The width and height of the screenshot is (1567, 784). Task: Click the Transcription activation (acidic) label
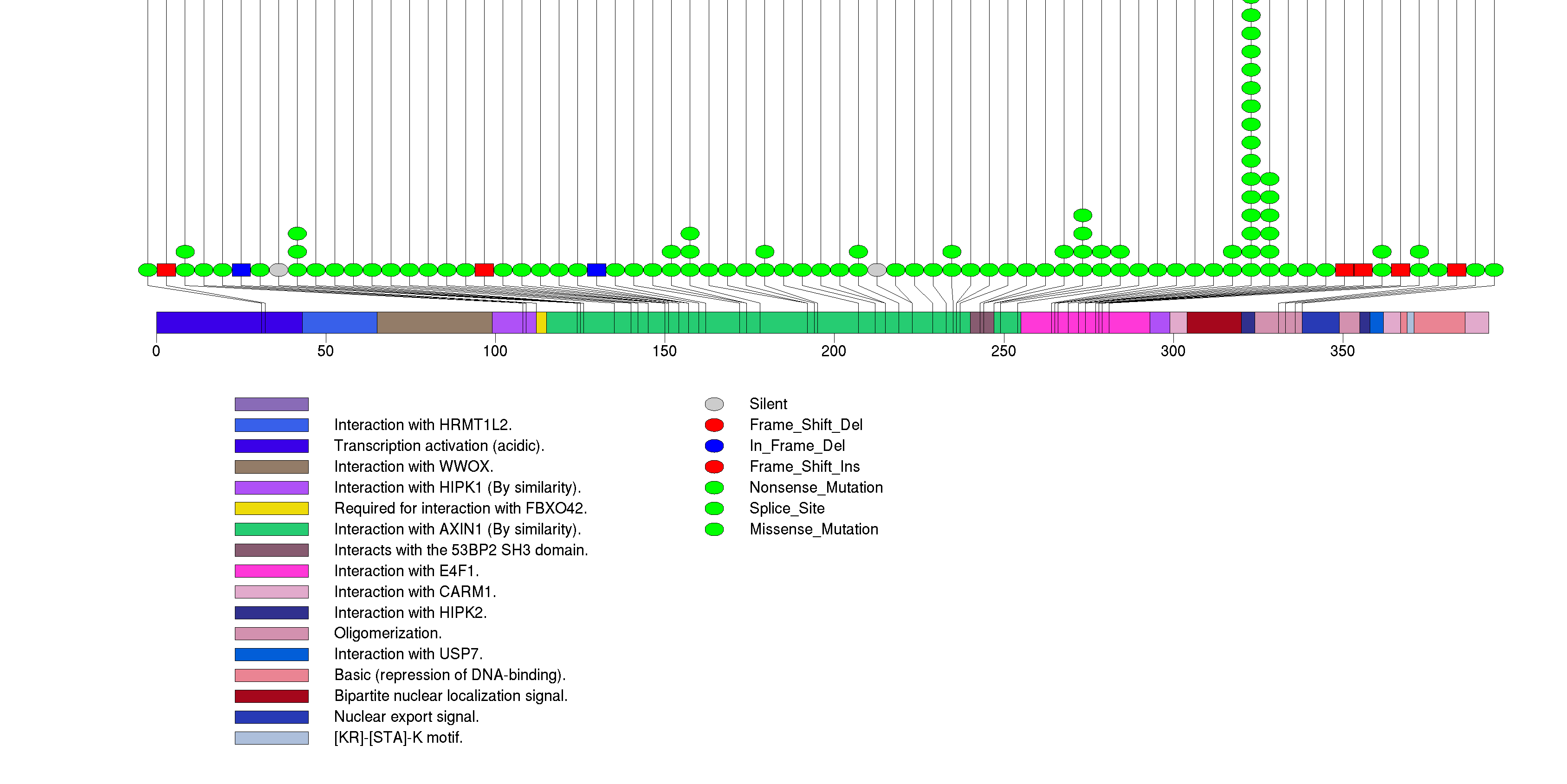click(x=439, y=445)
